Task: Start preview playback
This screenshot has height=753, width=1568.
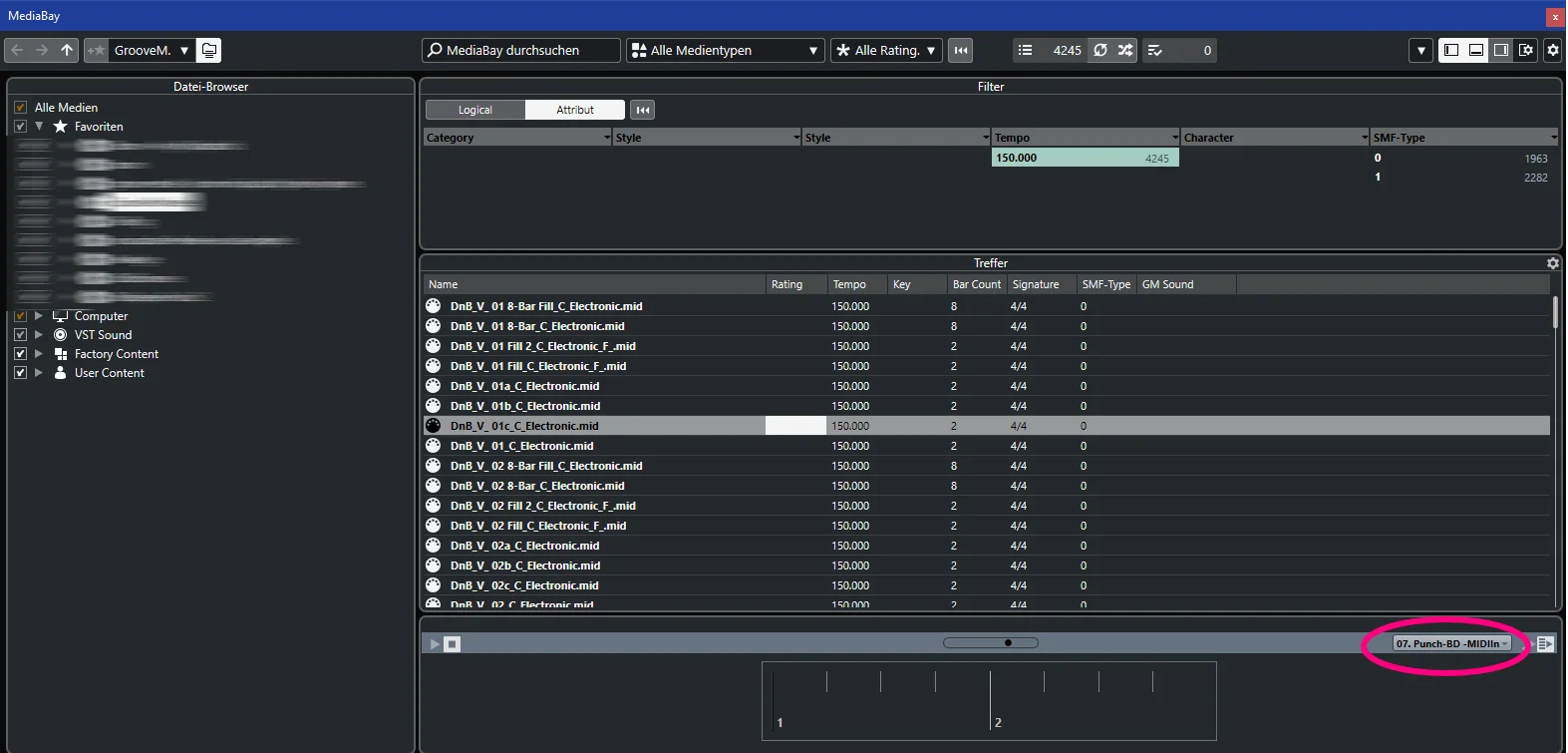Action: [x=435, y=644]
